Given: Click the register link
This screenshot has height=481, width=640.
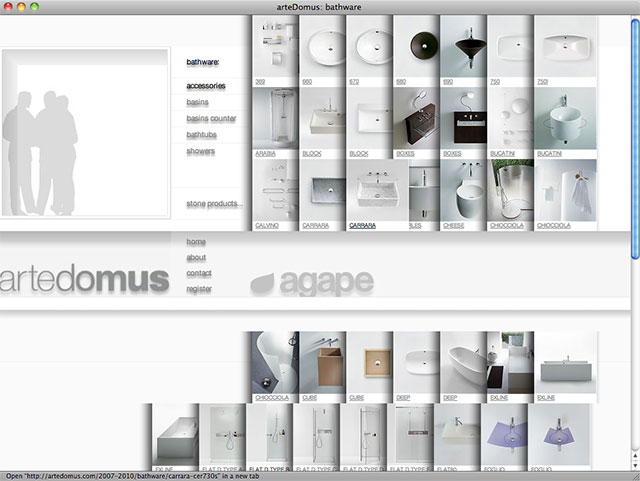Looking at the screenshot, I should tap(199, 289).
